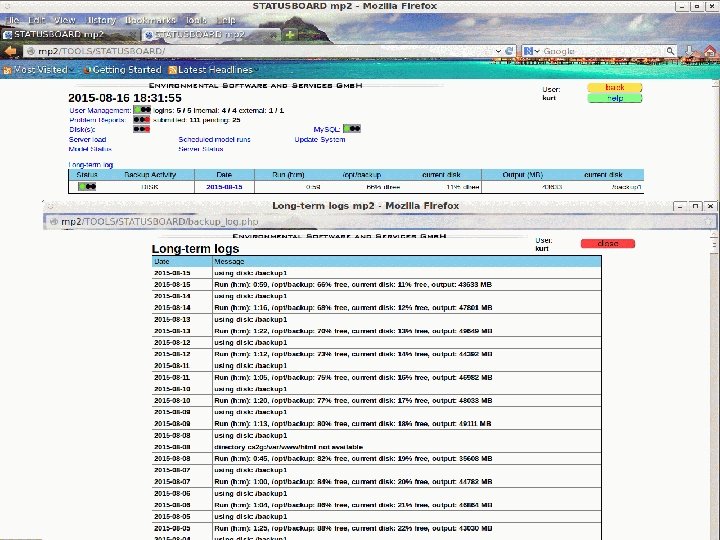Click the backup_log.php address bar in logs window
720x540 pixels.
379,221
